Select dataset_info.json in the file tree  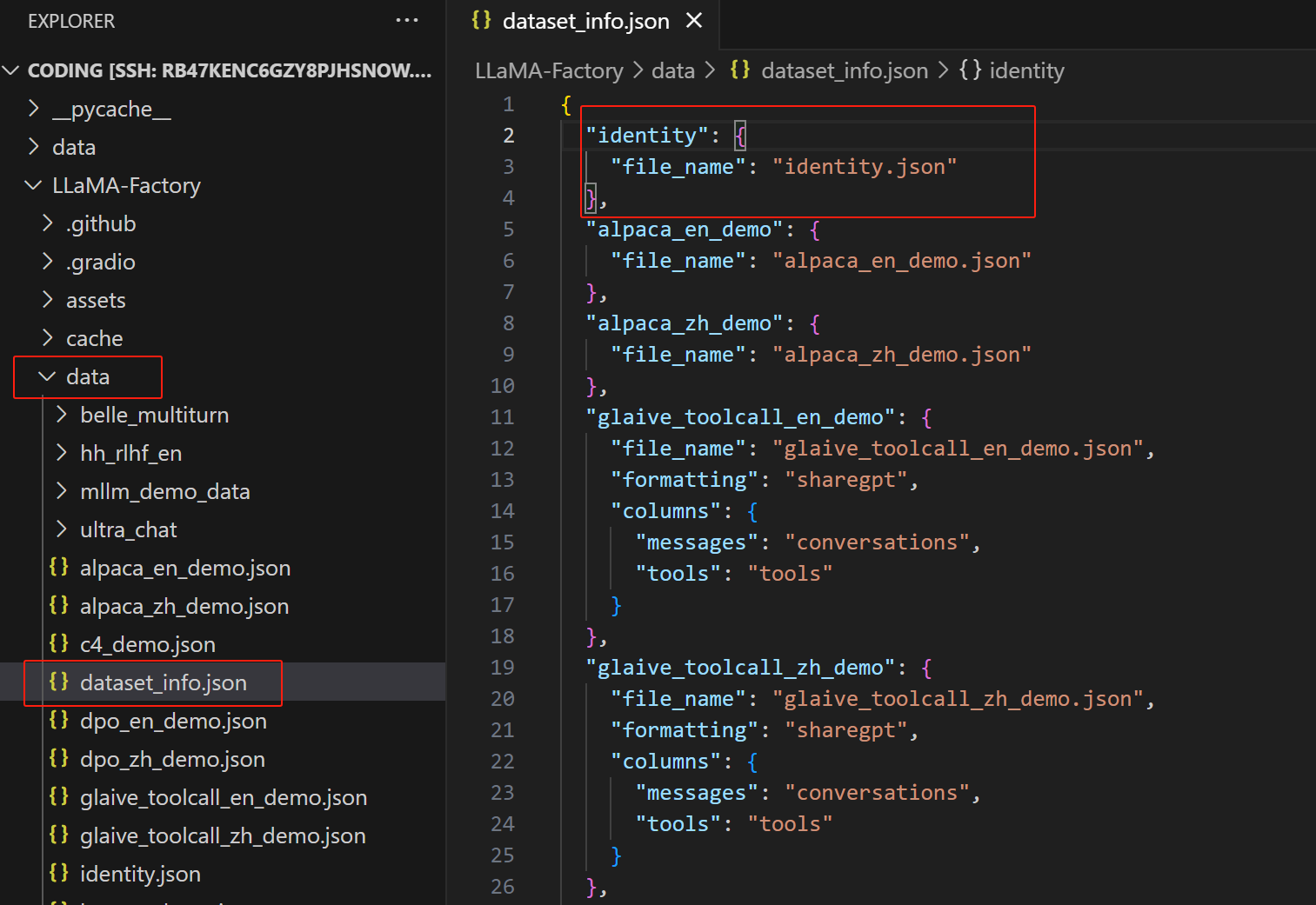pos(164,682)
